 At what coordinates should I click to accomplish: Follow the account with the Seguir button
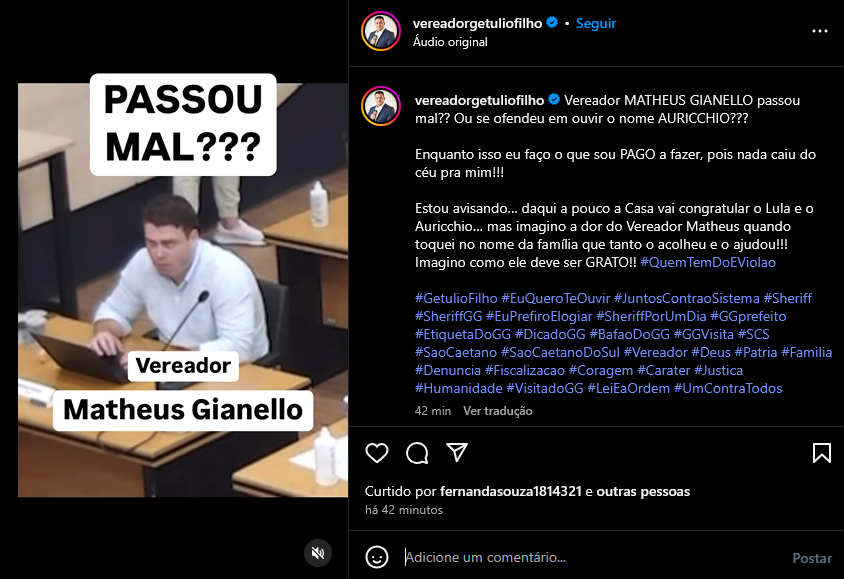tap(596, 23)
